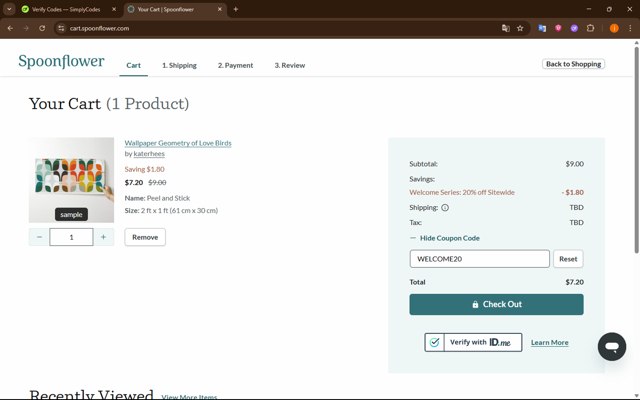
Task: Collapse the Hide Coupon Code section
Action: [445, 238]
